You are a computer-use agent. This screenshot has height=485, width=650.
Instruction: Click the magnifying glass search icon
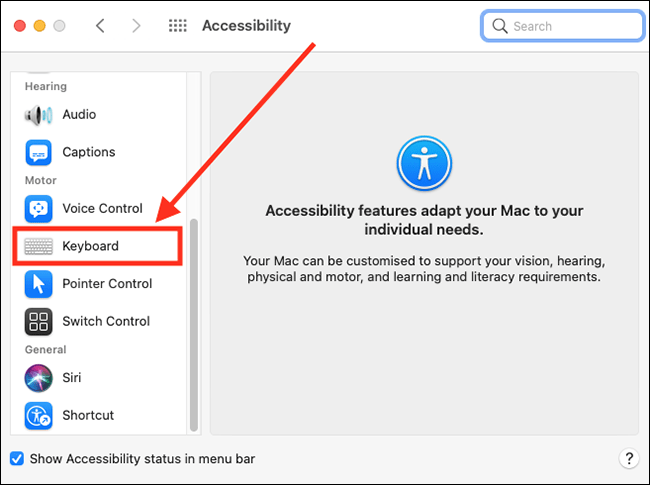point(500,26)
